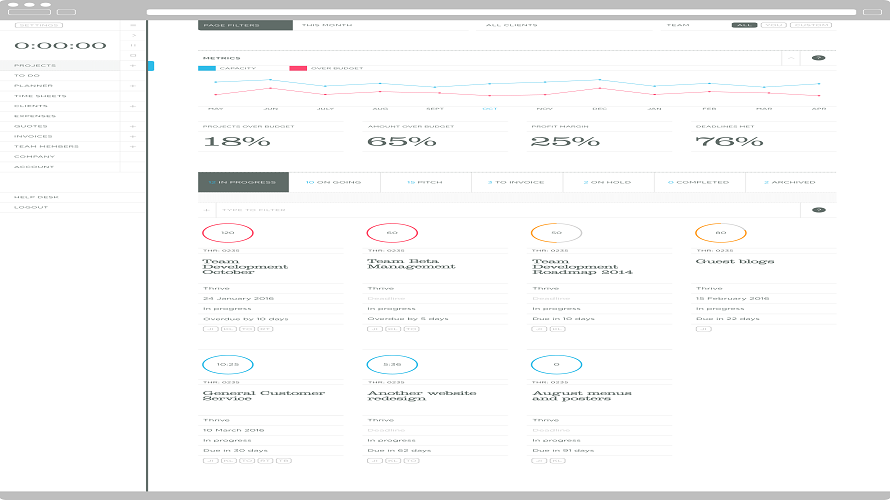Add a team member via plus icon

133,147
